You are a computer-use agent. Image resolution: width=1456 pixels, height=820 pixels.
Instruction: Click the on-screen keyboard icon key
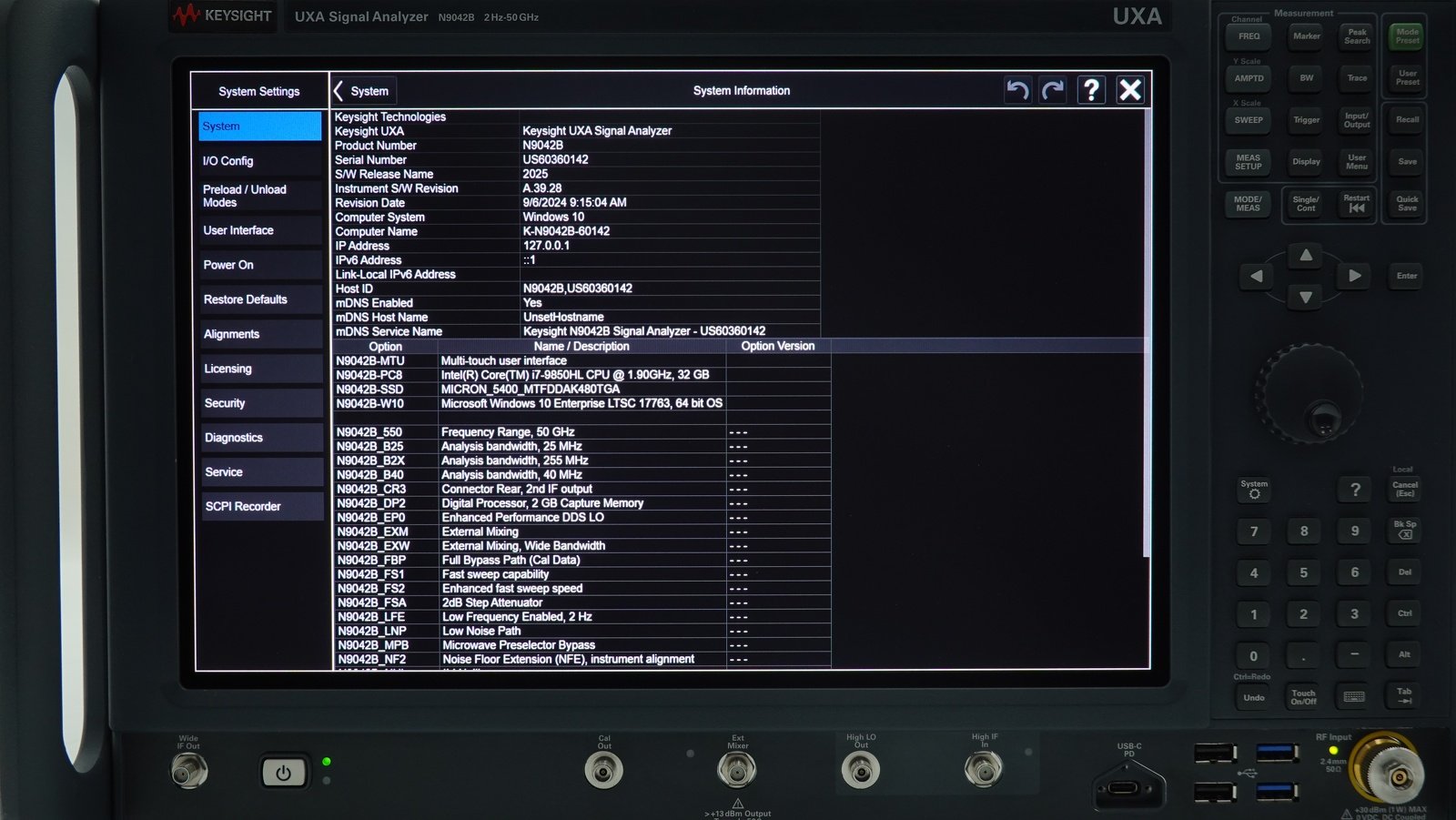1354,697
